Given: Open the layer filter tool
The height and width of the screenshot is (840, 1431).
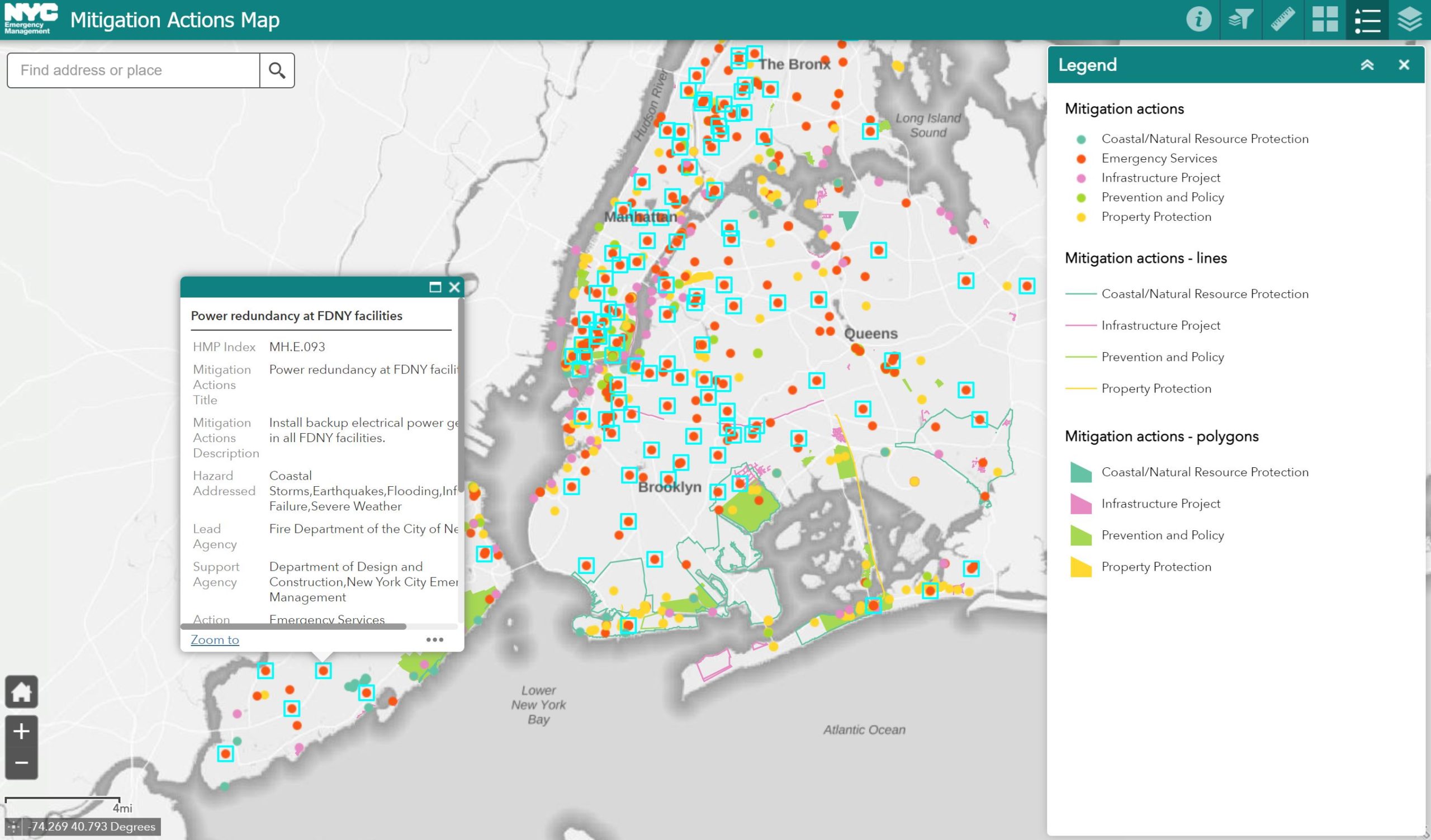Looking at the screenshot, I should tap(1240, 20).
